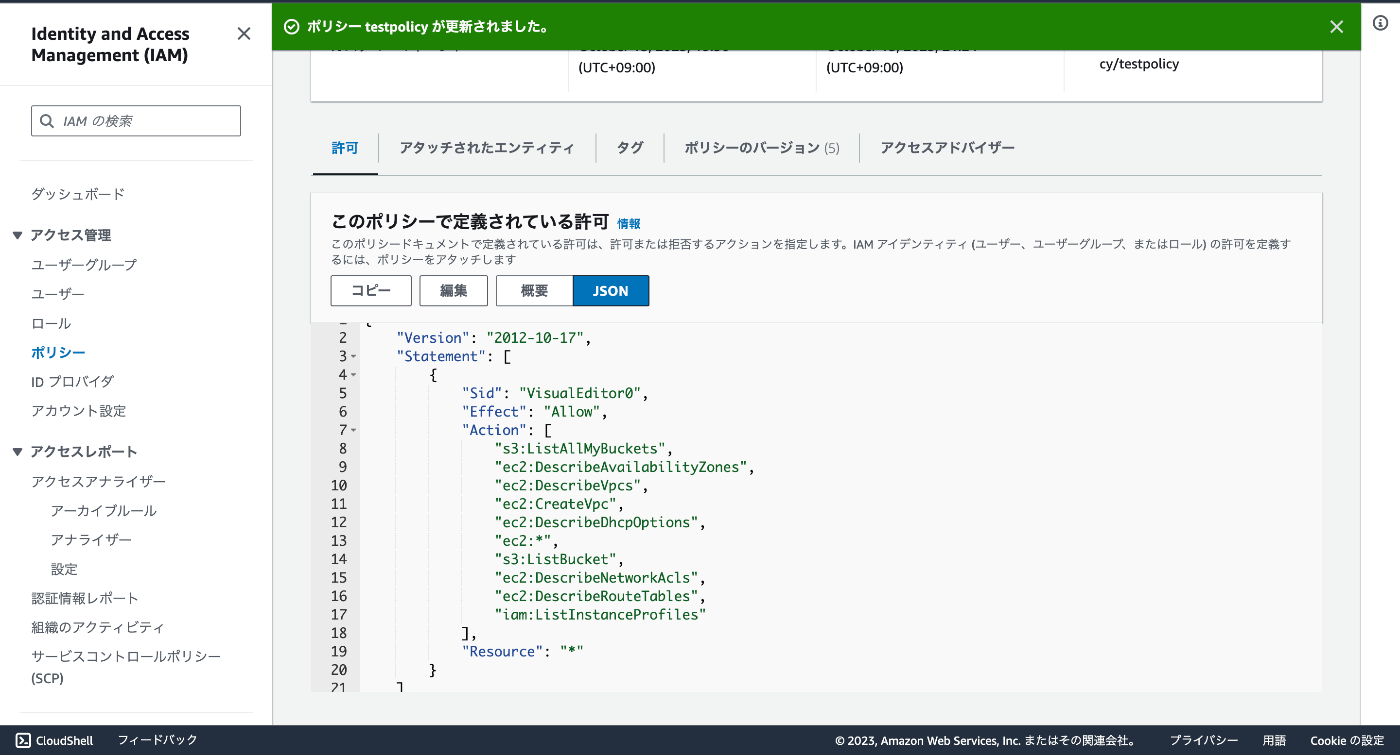Open the アクセスアドバイザー tab
This screenshot has height=755, width=1400.
tap(947, 148)
